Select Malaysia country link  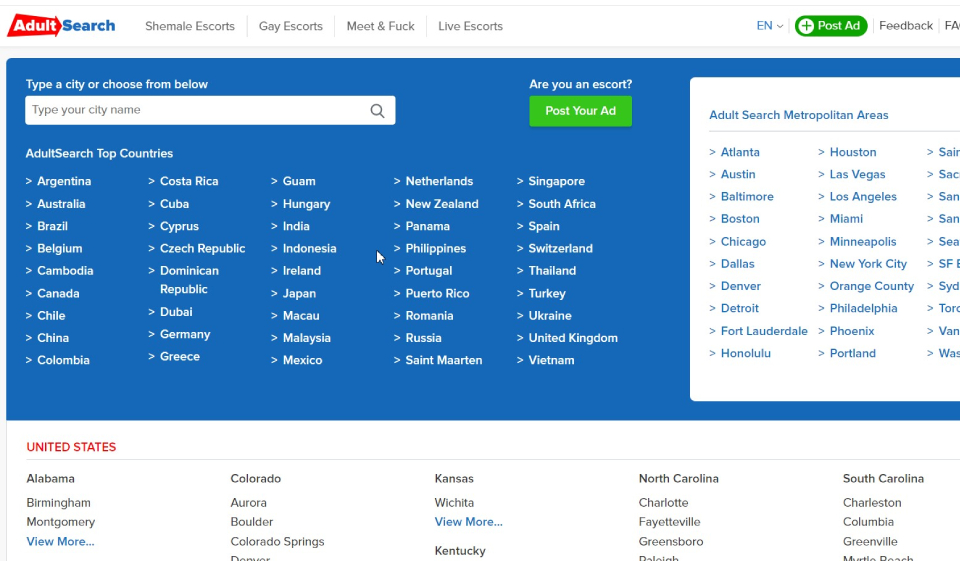pyautogui.click(x=306, y=338)
